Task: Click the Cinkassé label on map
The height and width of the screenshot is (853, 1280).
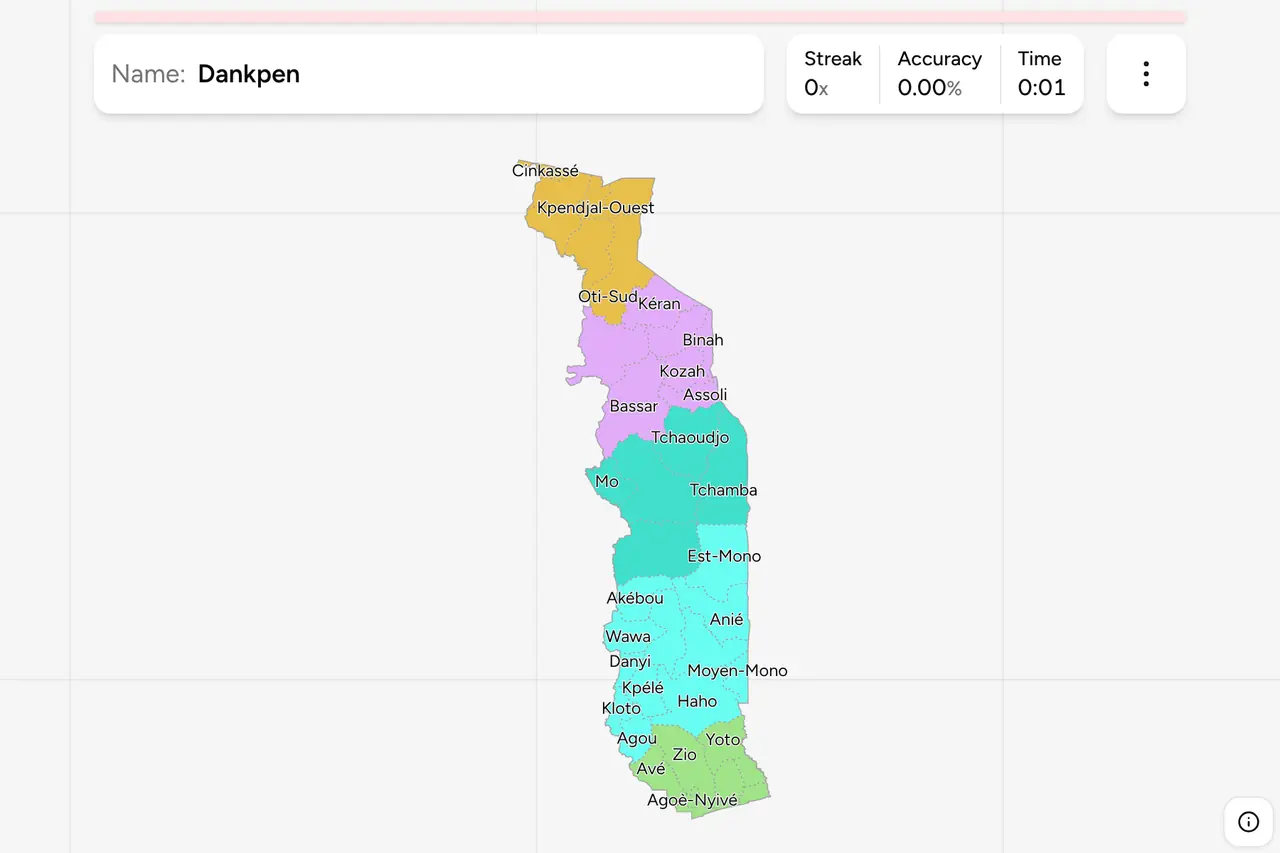Action: 545,171
